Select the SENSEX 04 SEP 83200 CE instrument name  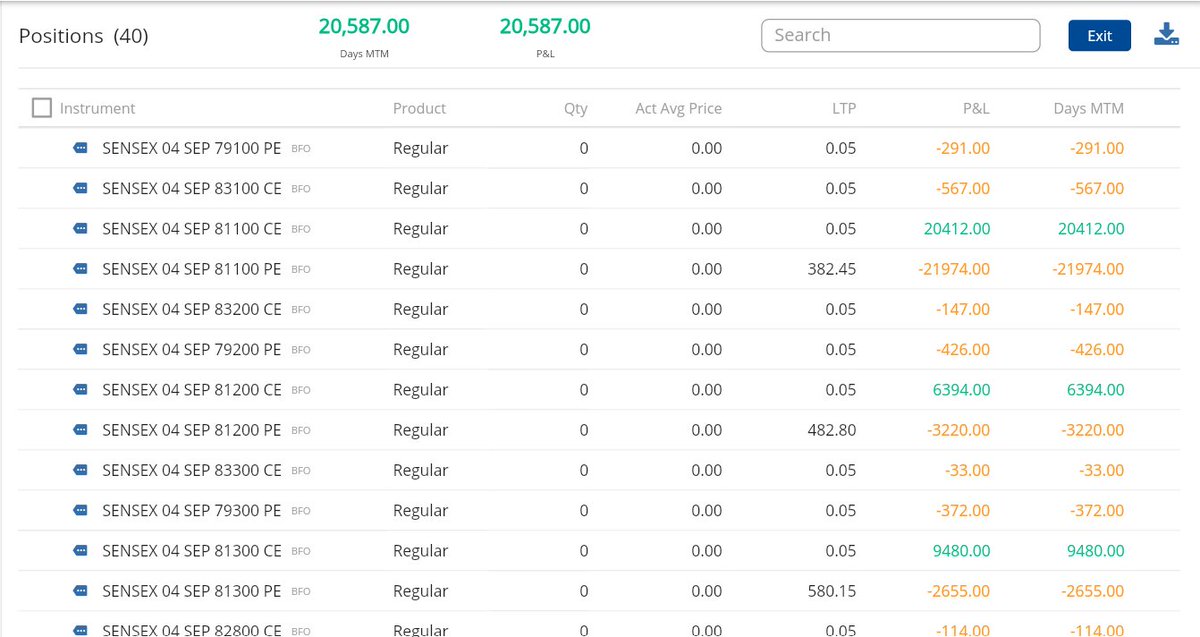pyautogui.click(x=192, y=309)
